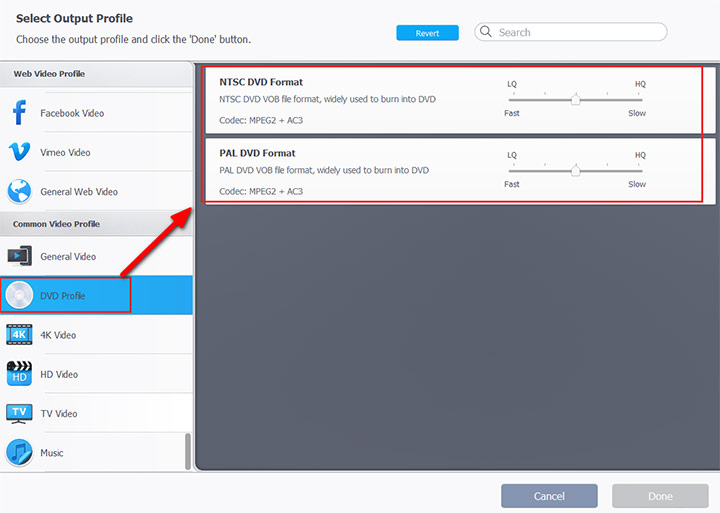Click the Facebook logo icon
This screenshot has width=720, height=513.
pos(19,113)
